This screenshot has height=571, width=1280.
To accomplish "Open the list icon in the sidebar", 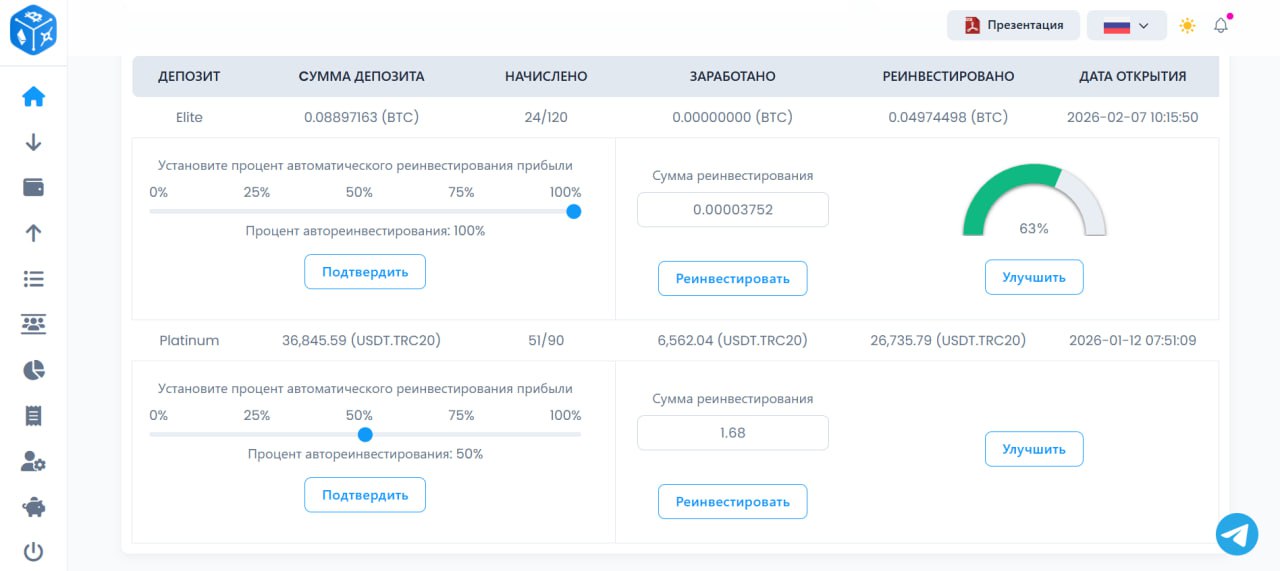I will [x=33, y=279].
